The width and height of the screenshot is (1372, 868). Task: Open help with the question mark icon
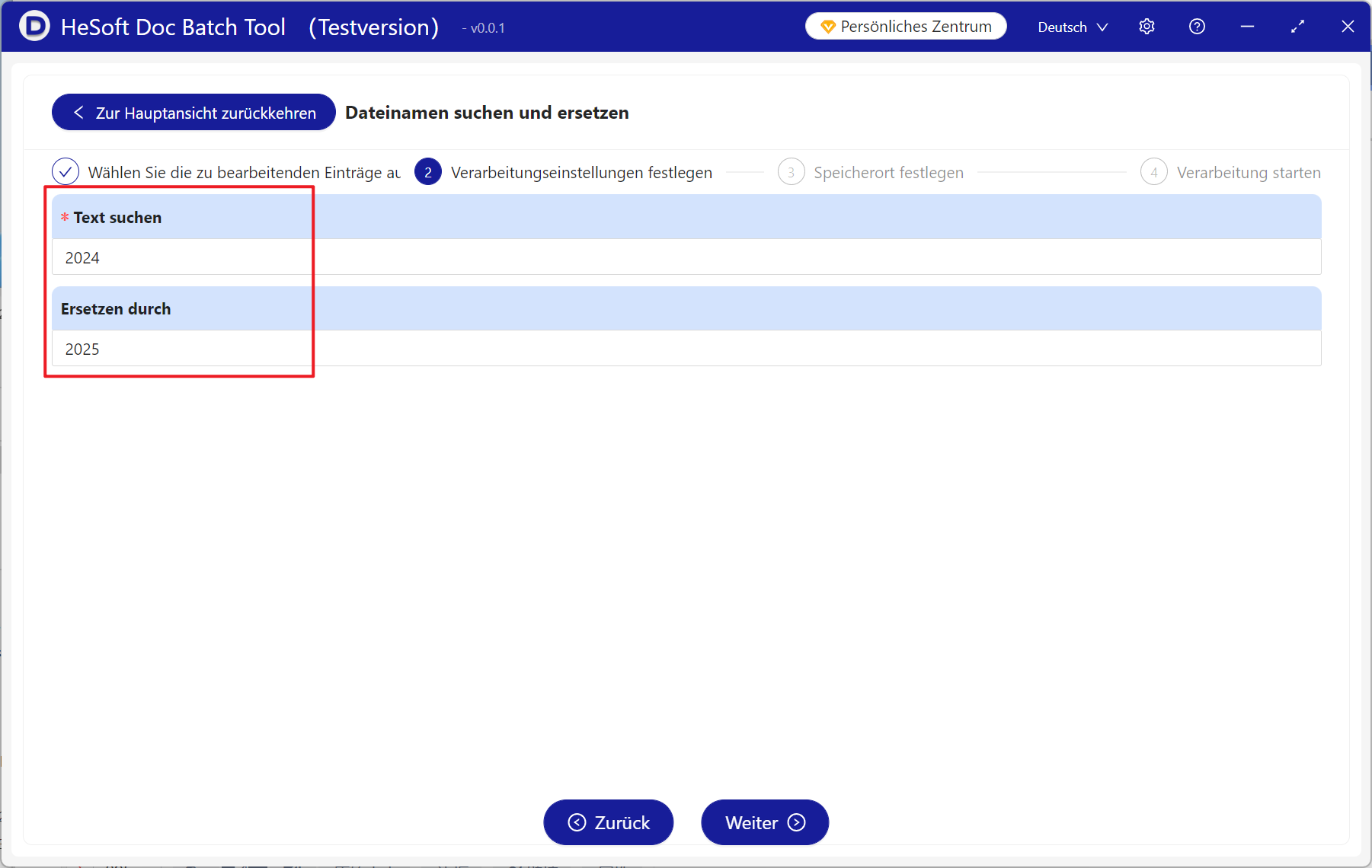1197,27
